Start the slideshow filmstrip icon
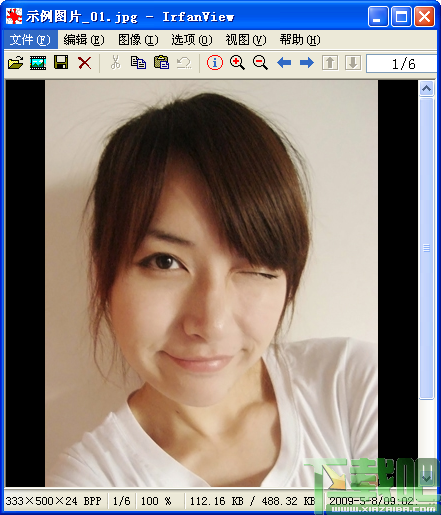This screenshot has width=441, height=515. 38,63
